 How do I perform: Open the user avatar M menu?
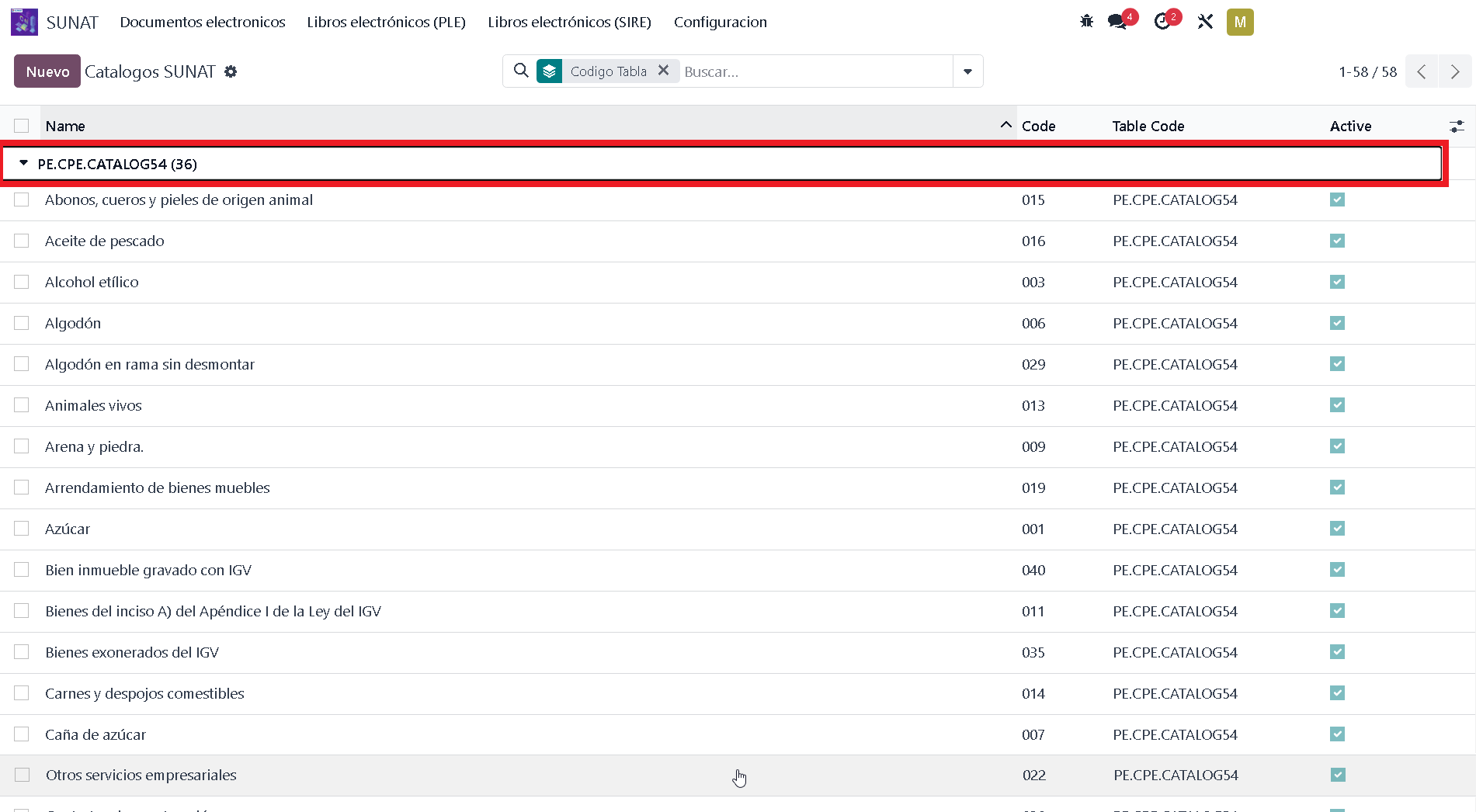pyautogui.click(x=1240, y=22)
